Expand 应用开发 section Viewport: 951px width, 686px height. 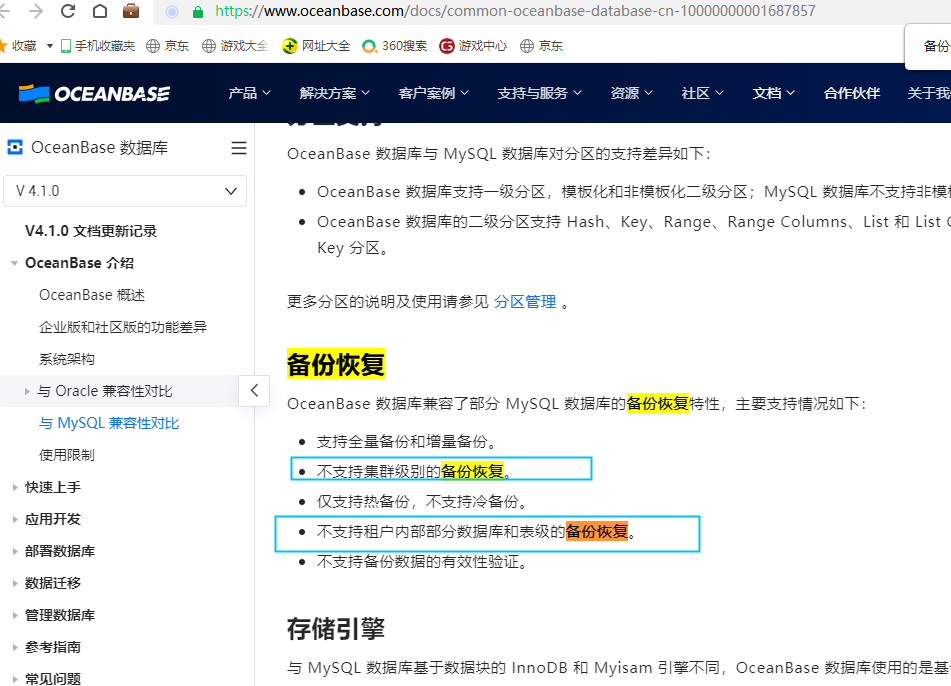15,520
